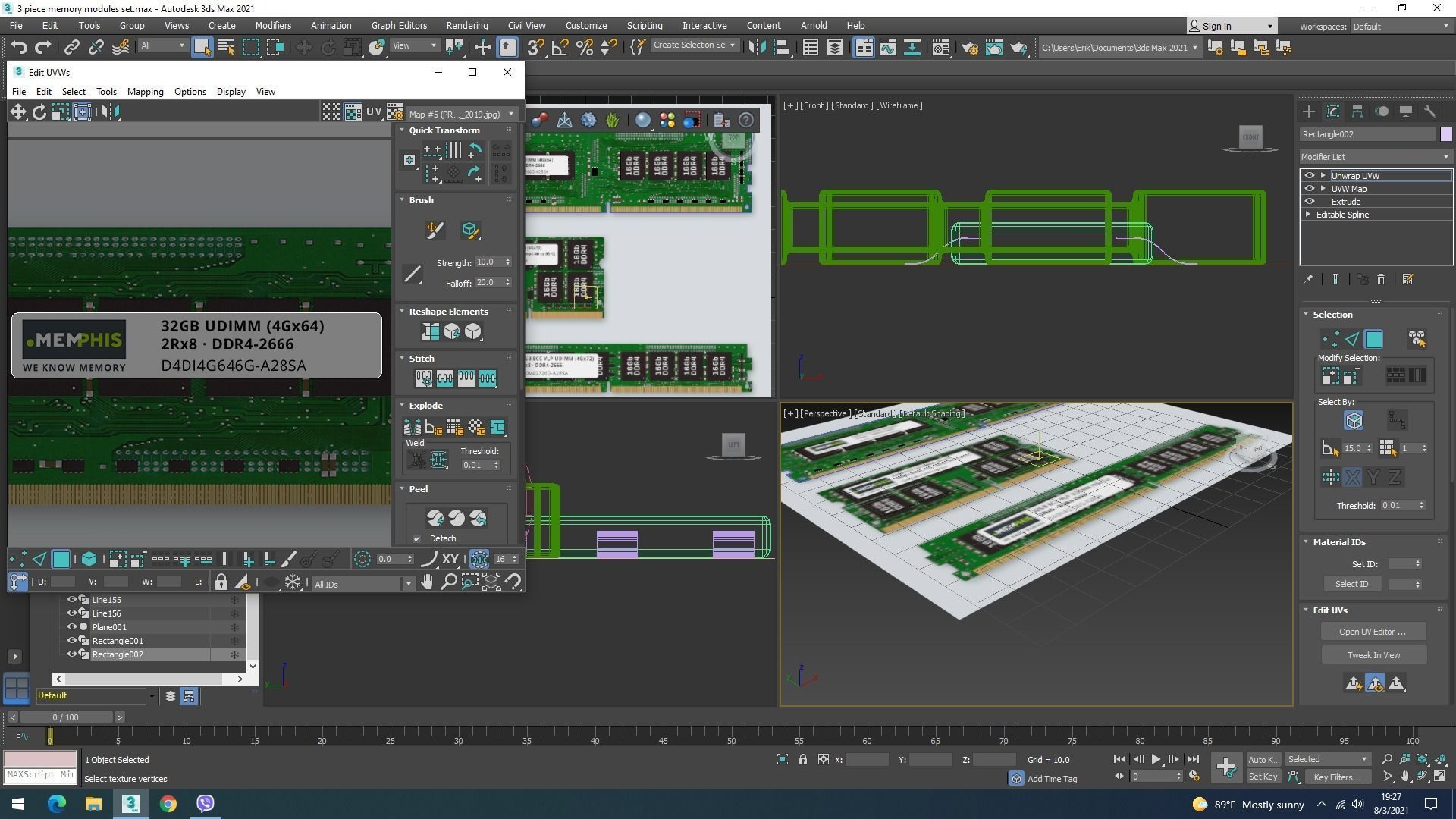The image size is (1456, 819).
Task: Click the Undo icon in main toolbar
Action: click(19, 48)
